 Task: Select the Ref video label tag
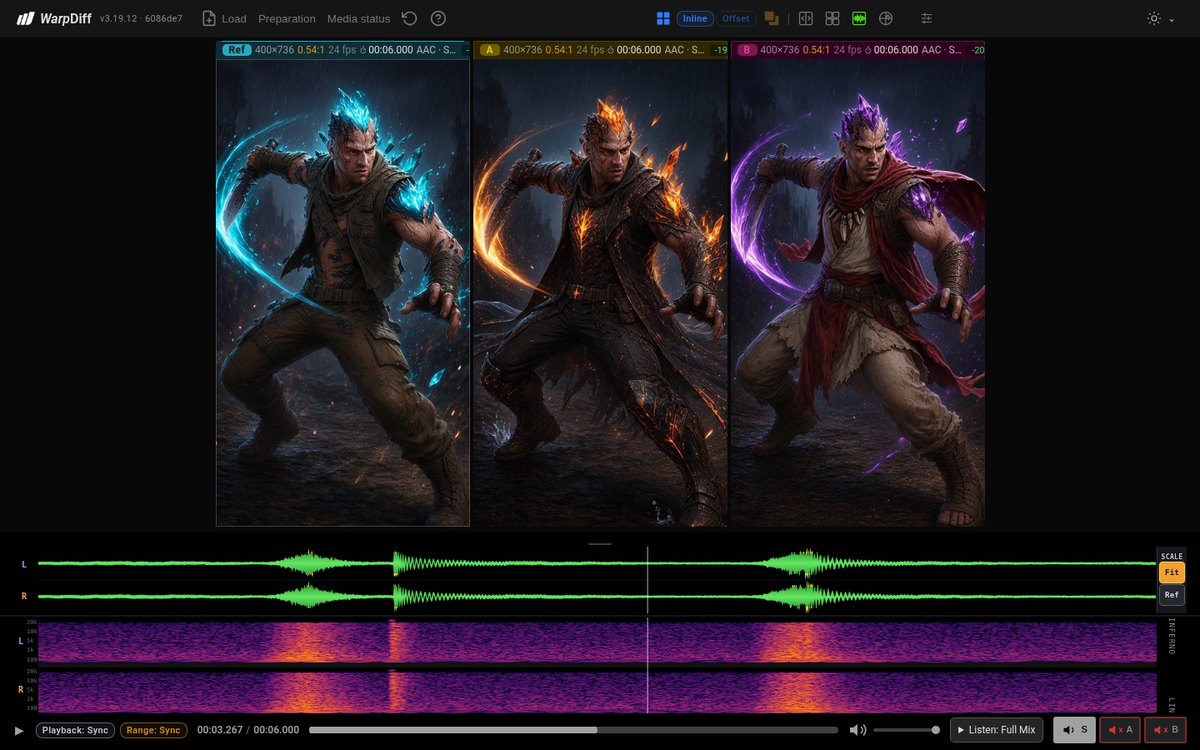pos(236,50)
